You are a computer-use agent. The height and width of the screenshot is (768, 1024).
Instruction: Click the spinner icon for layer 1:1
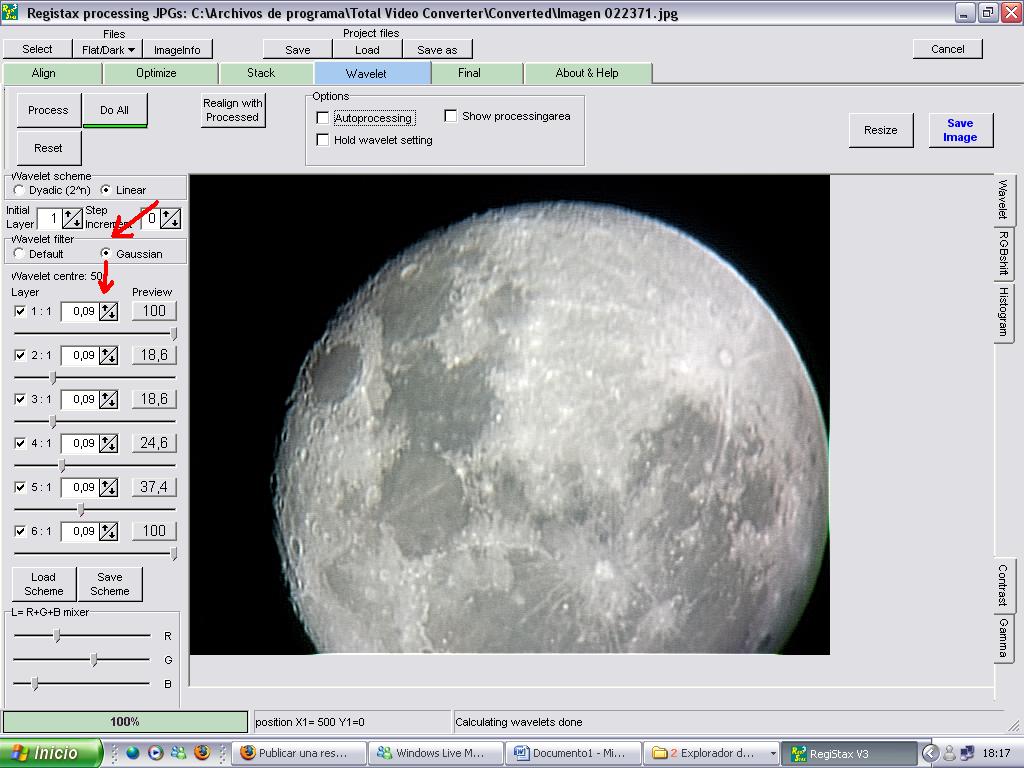(x=109, y=312)
